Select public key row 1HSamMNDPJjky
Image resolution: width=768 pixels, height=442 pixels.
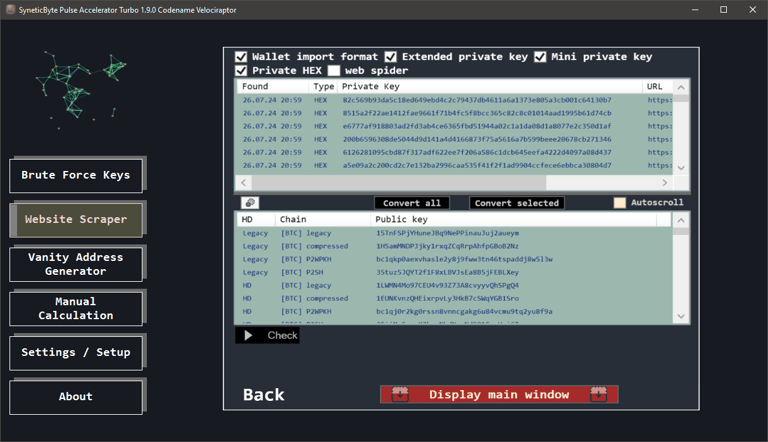[454, 246]
